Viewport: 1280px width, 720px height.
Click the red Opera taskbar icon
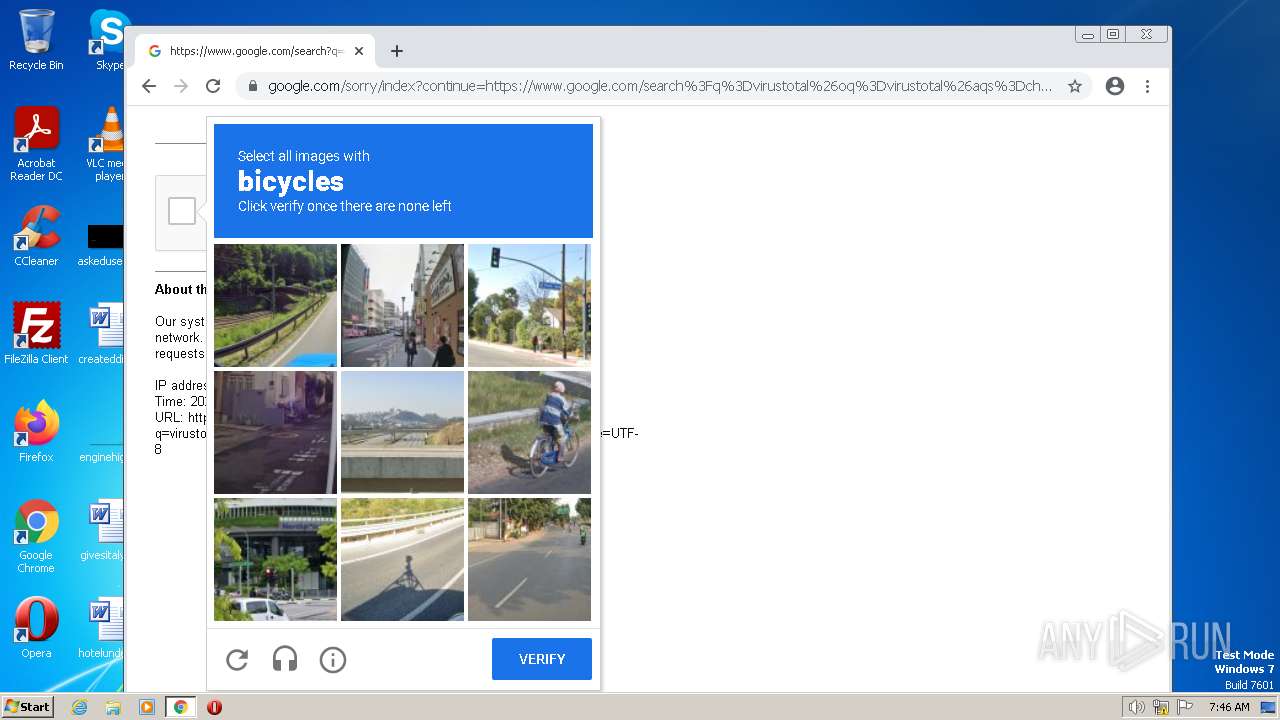click(x=214, y=707)
